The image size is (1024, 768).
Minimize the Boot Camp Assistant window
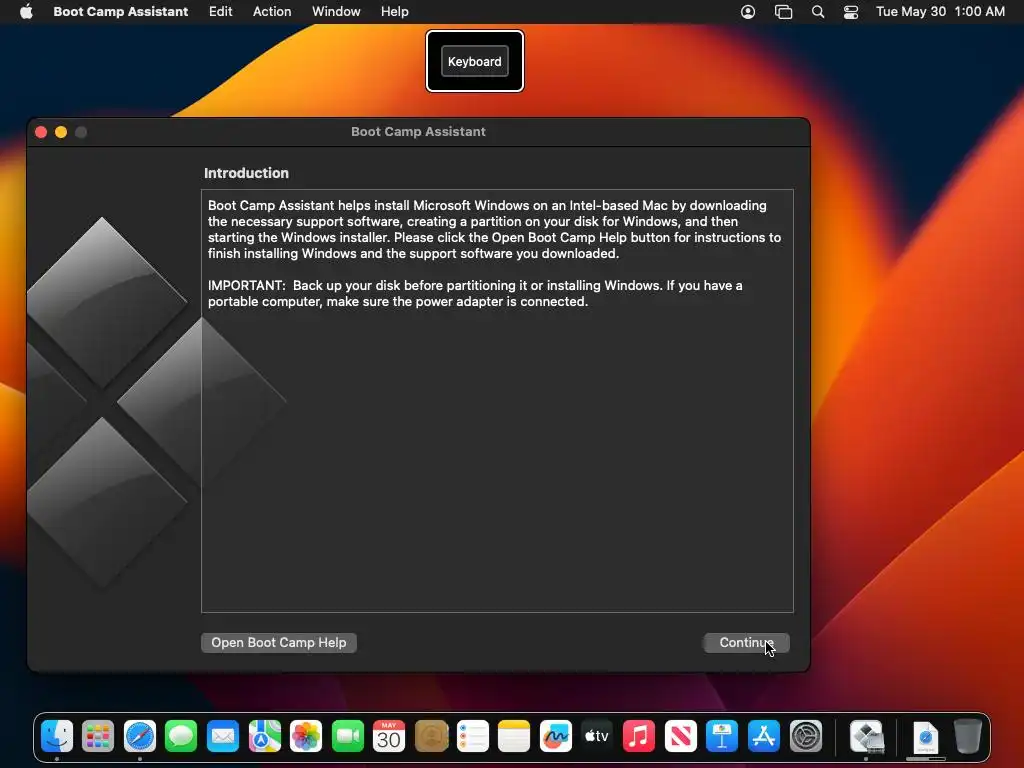tap(61, 132)
